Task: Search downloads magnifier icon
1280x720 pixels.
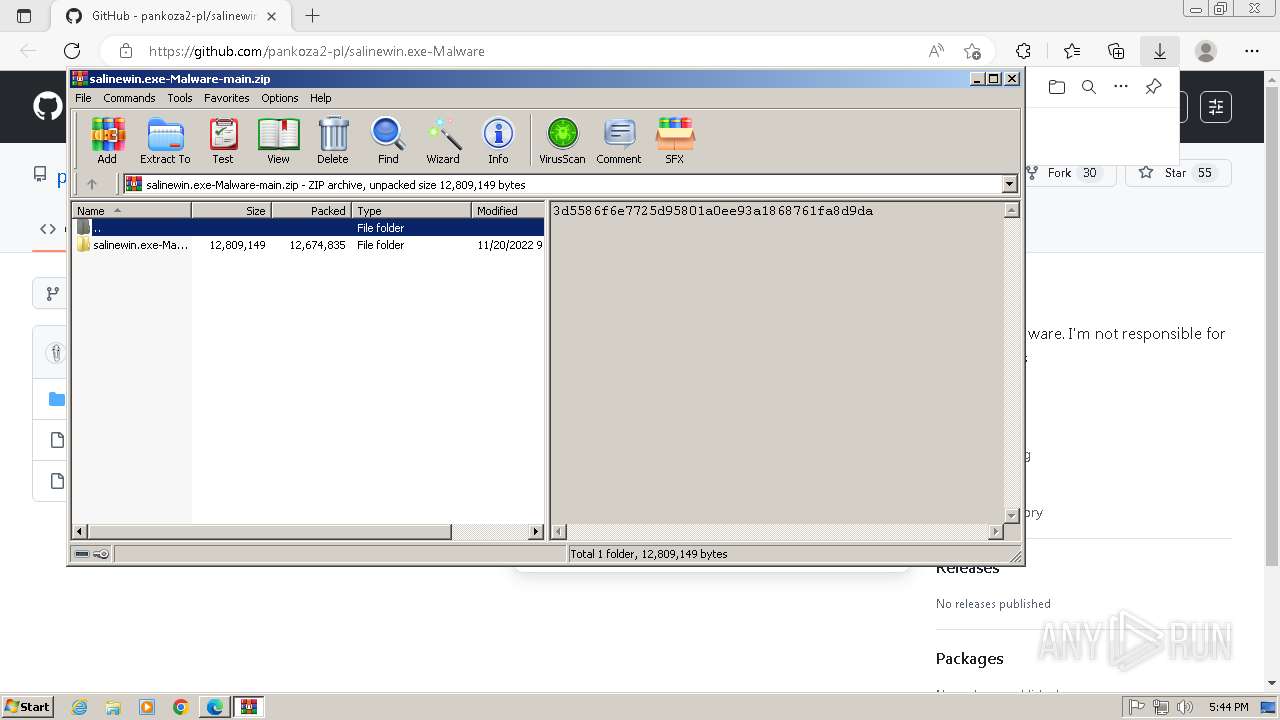Action: tap(1089, 87)
